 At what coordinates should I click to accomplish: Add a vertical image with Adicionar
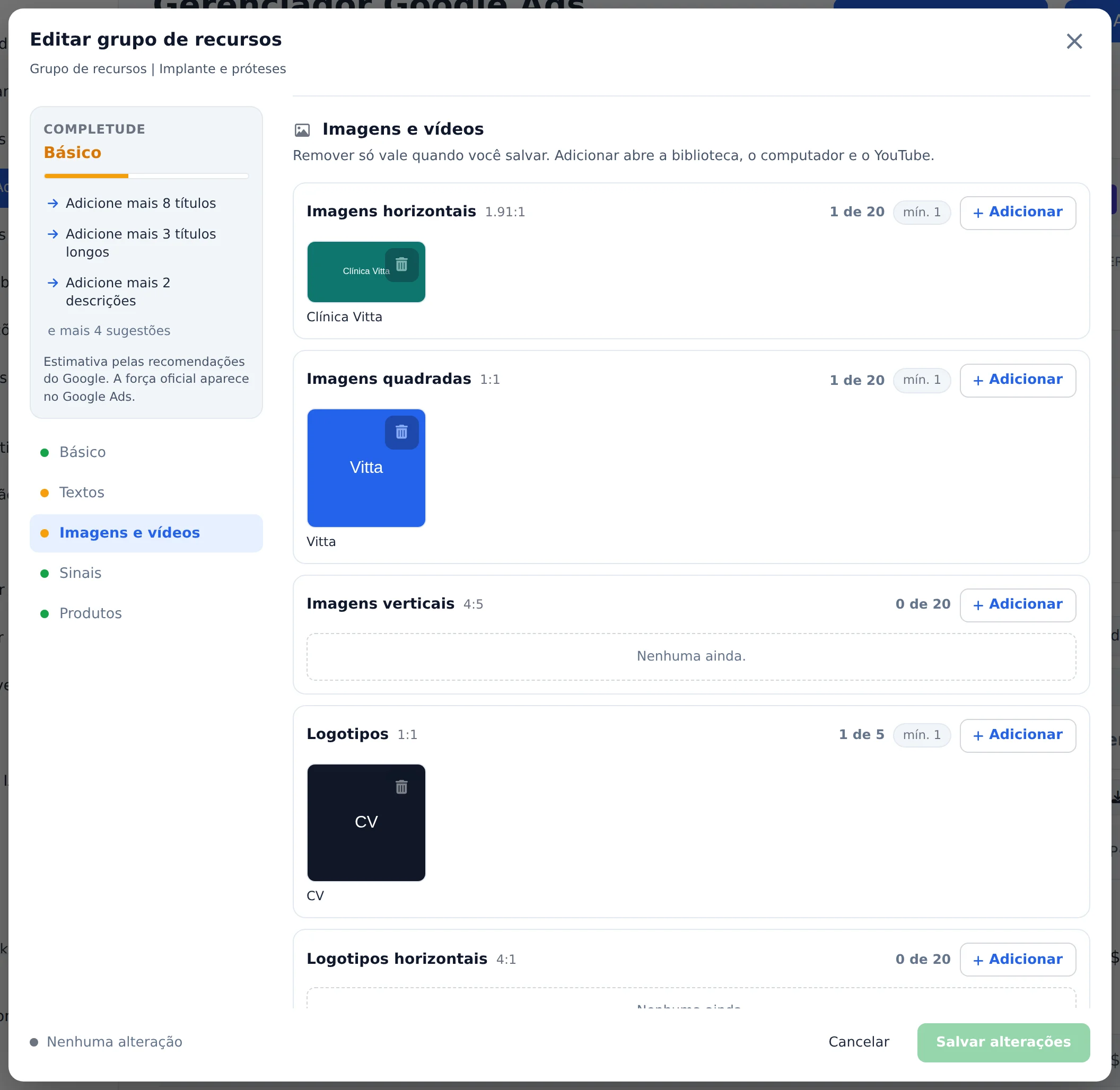[1018, 605]
